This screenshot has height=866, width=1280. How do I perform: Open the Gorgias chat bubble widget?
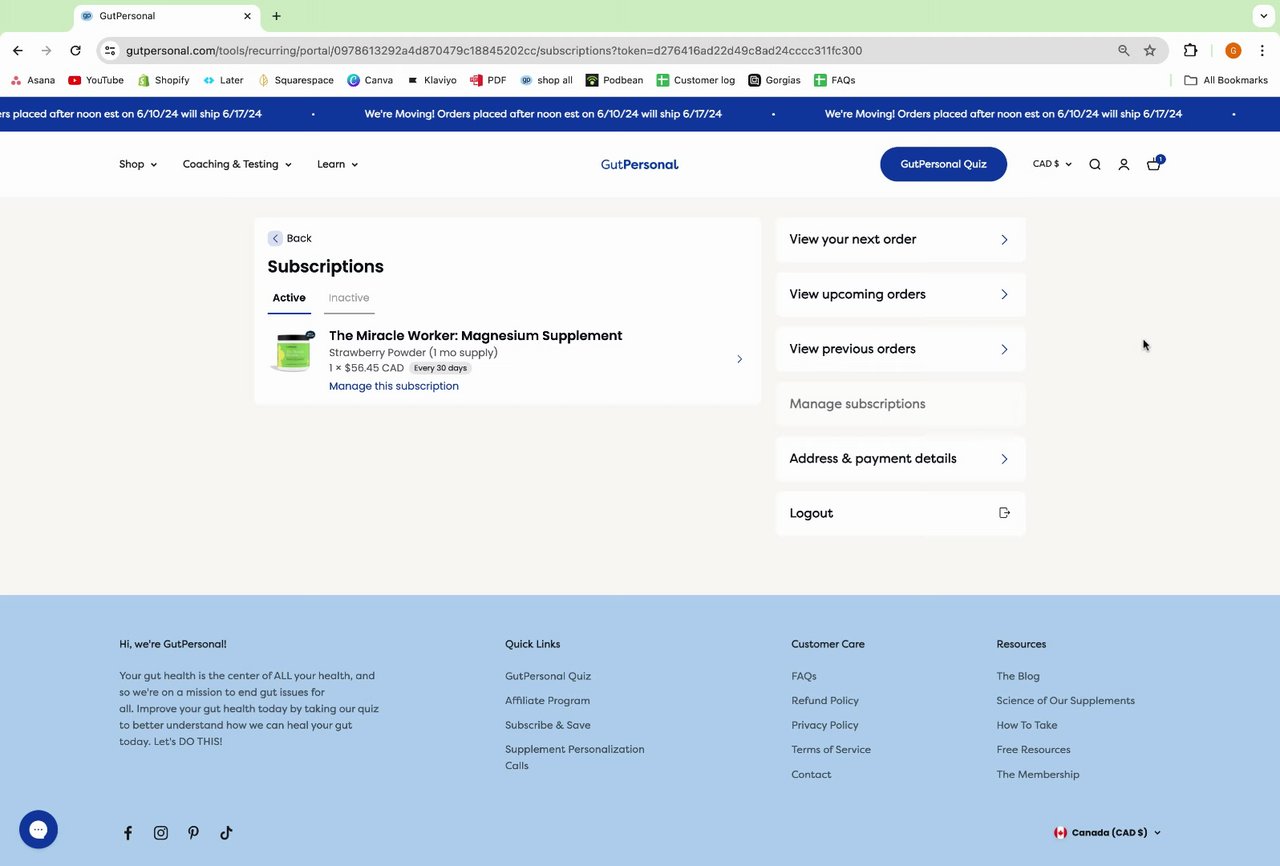[x=38, y=829]
